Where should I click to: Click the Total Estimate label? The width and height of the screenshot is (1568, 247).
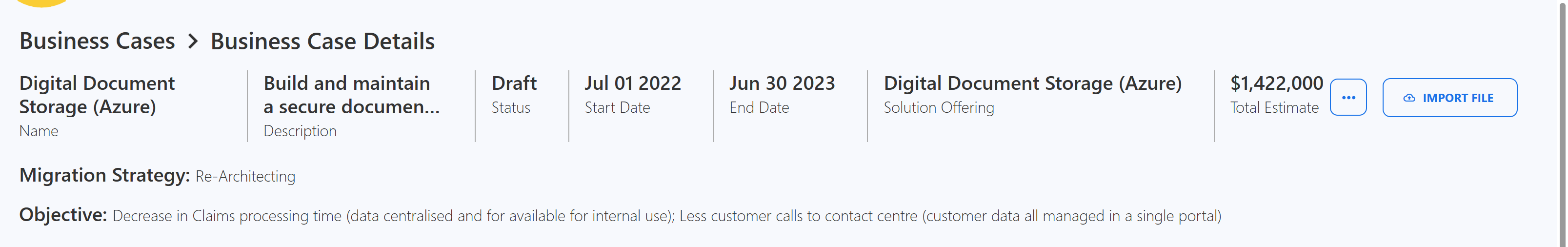pyautogui.click(x=1274, y=108)
